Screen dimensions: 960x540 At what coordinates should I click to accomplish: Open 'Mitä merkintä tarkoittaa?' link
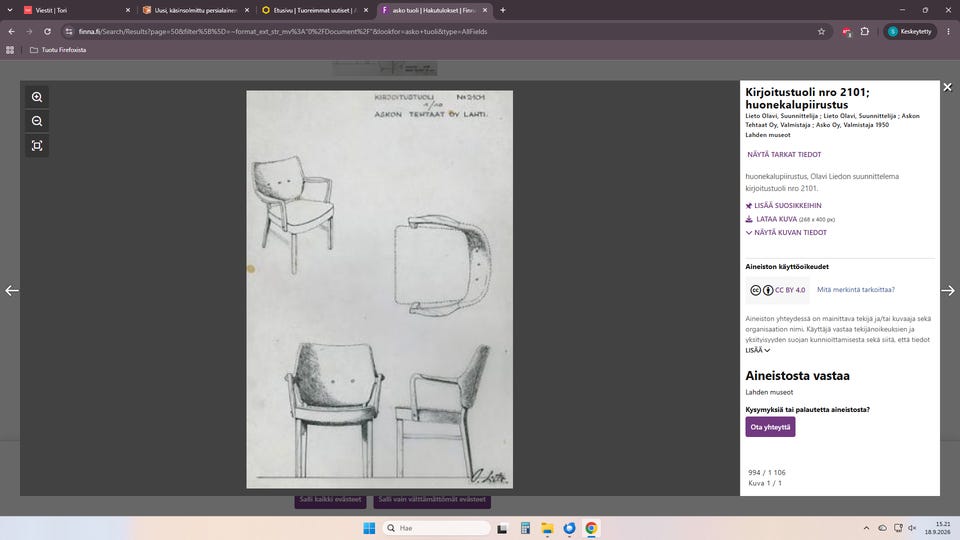[855, 290]
